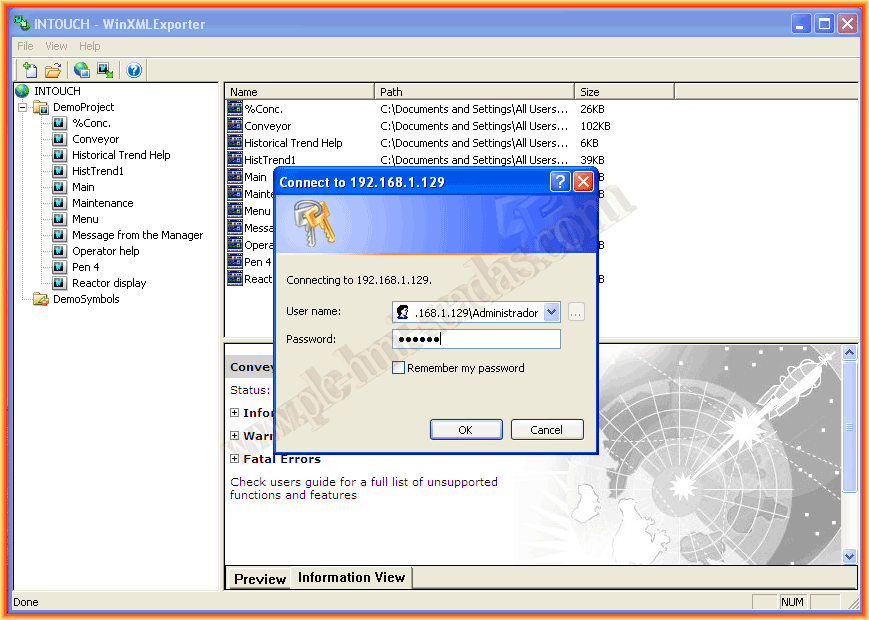
Task: Expand the Fatal Errors section
Action: 235,459
